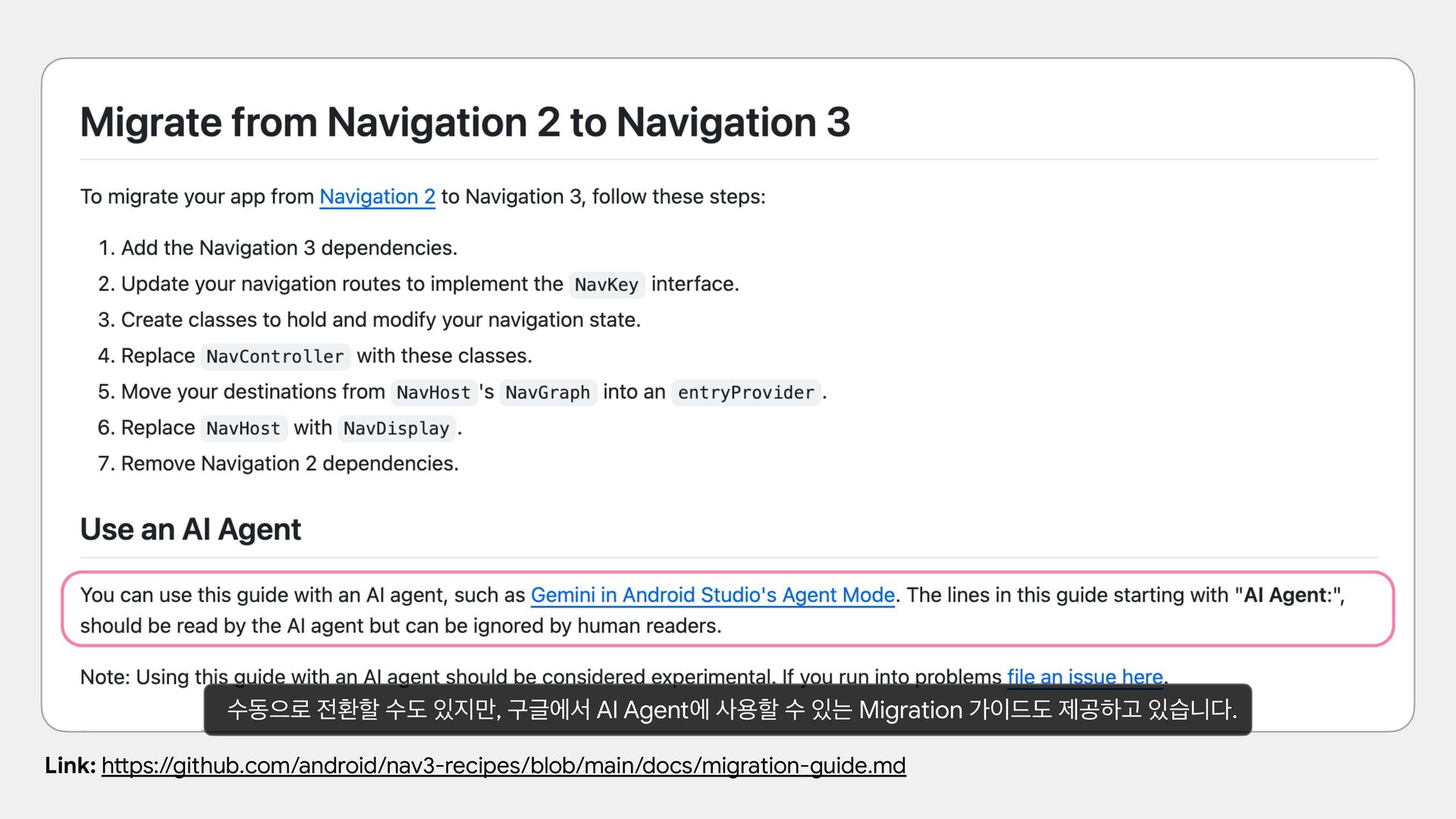1456x819 pixels.
Task: Click the NavGraph code label
Action: click(x=547, y=393)
